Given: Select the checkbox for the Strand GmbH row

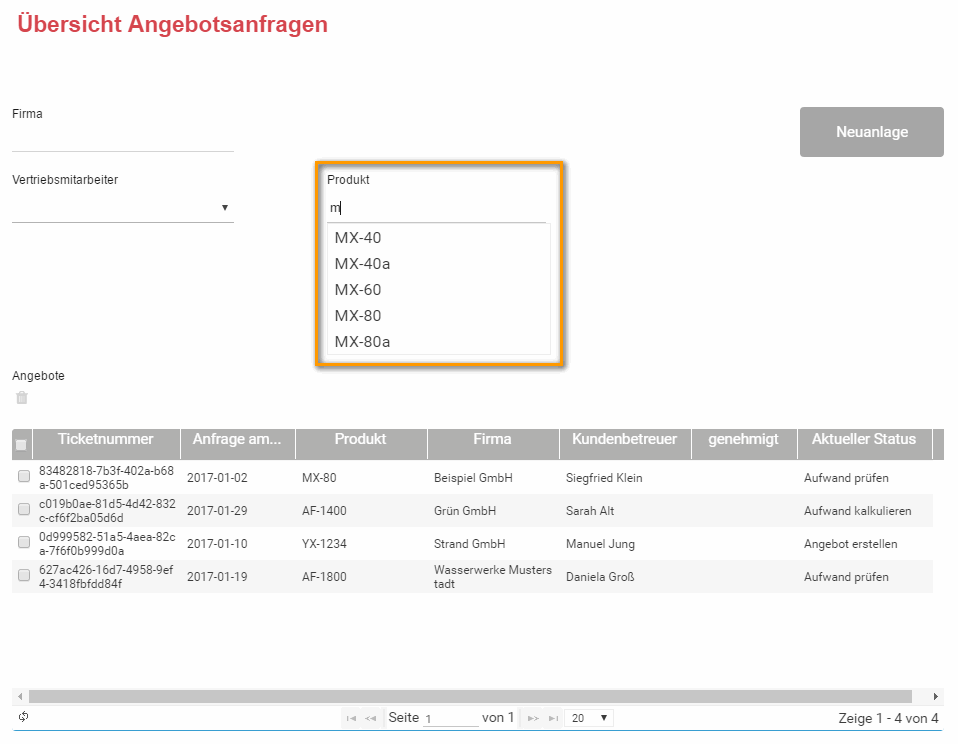Looking at the screenshot, I should click(24, 543).
